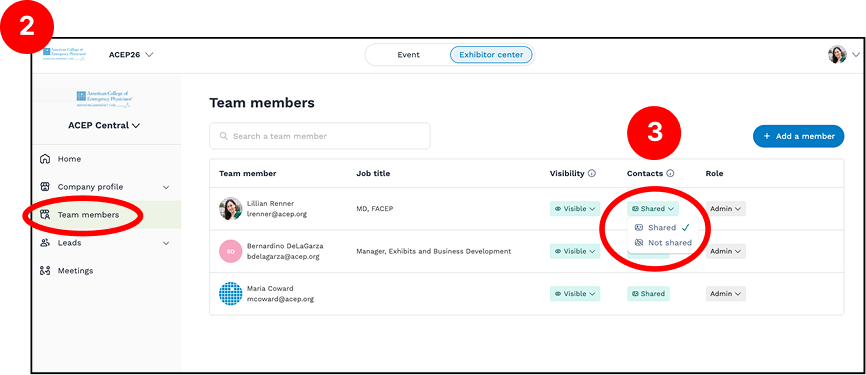Click Manager, Exhibits and Business Development title
Image resolution: width=866 pixels, height=375 pixels.
(434, 251)
